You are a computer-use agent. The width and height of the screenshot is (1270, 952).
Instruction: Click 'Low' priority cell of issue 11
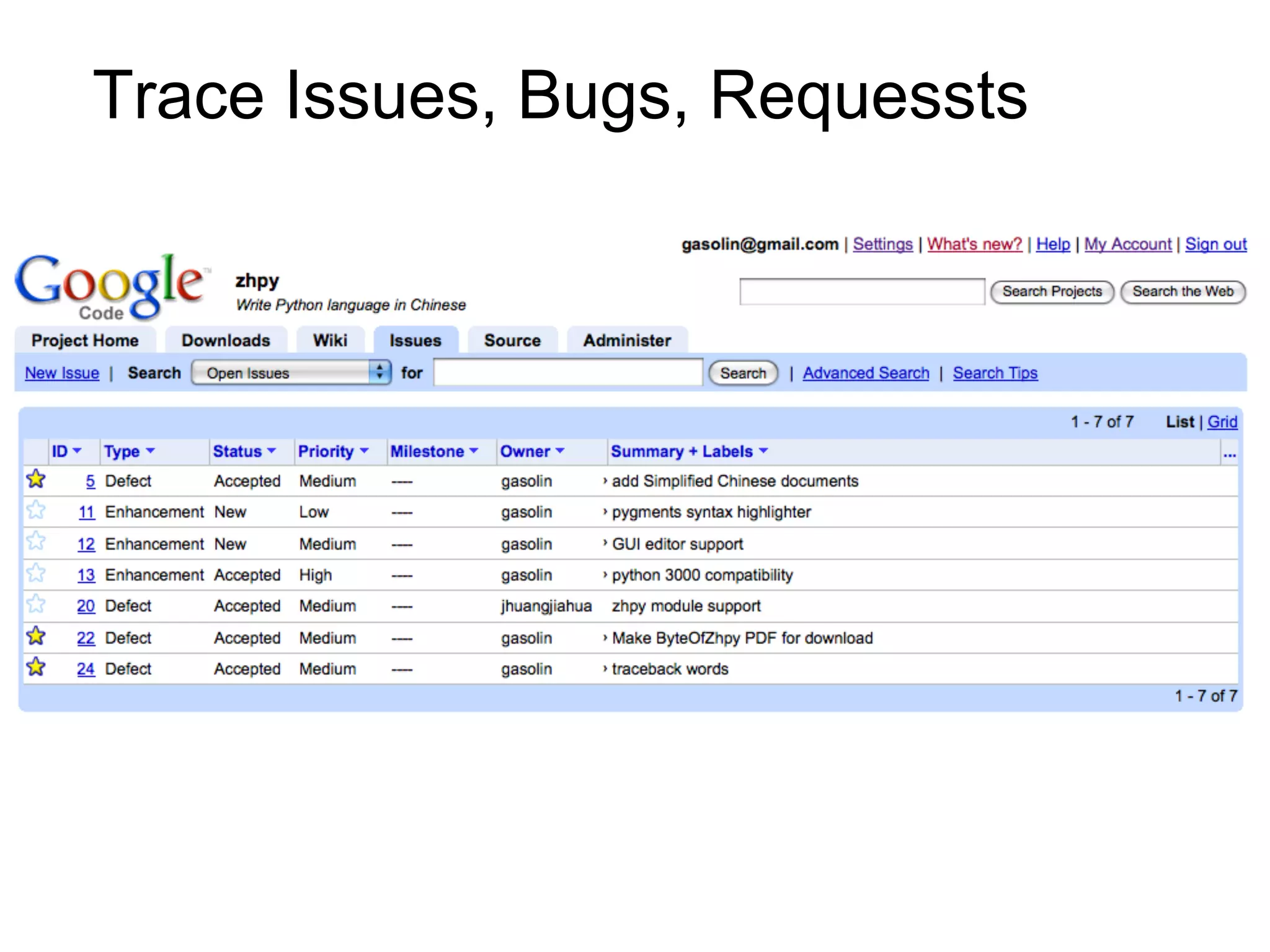314,513
